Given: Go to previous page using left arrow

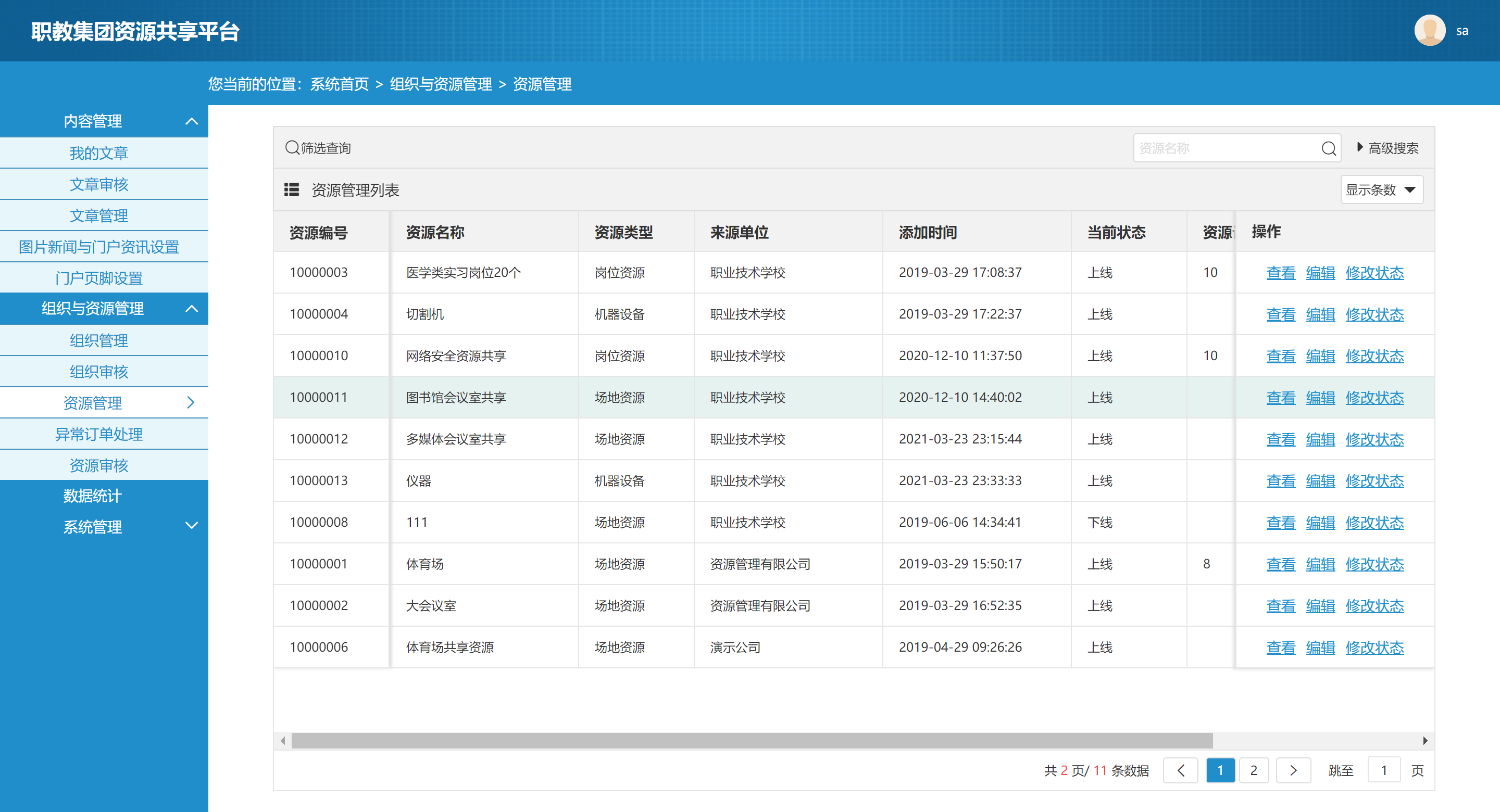Looking at the screenshot, I should coord(1180,771).
